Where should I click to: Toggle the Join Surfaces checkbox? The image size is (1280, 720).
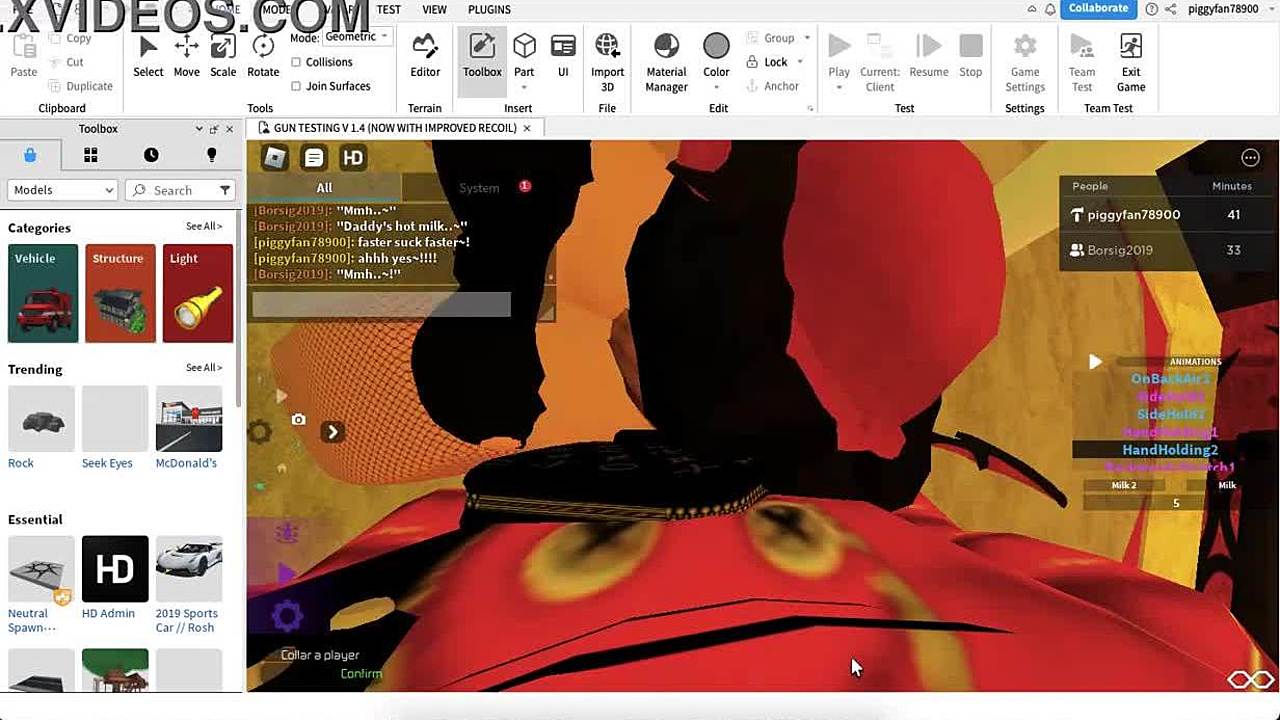coord(296,86)
